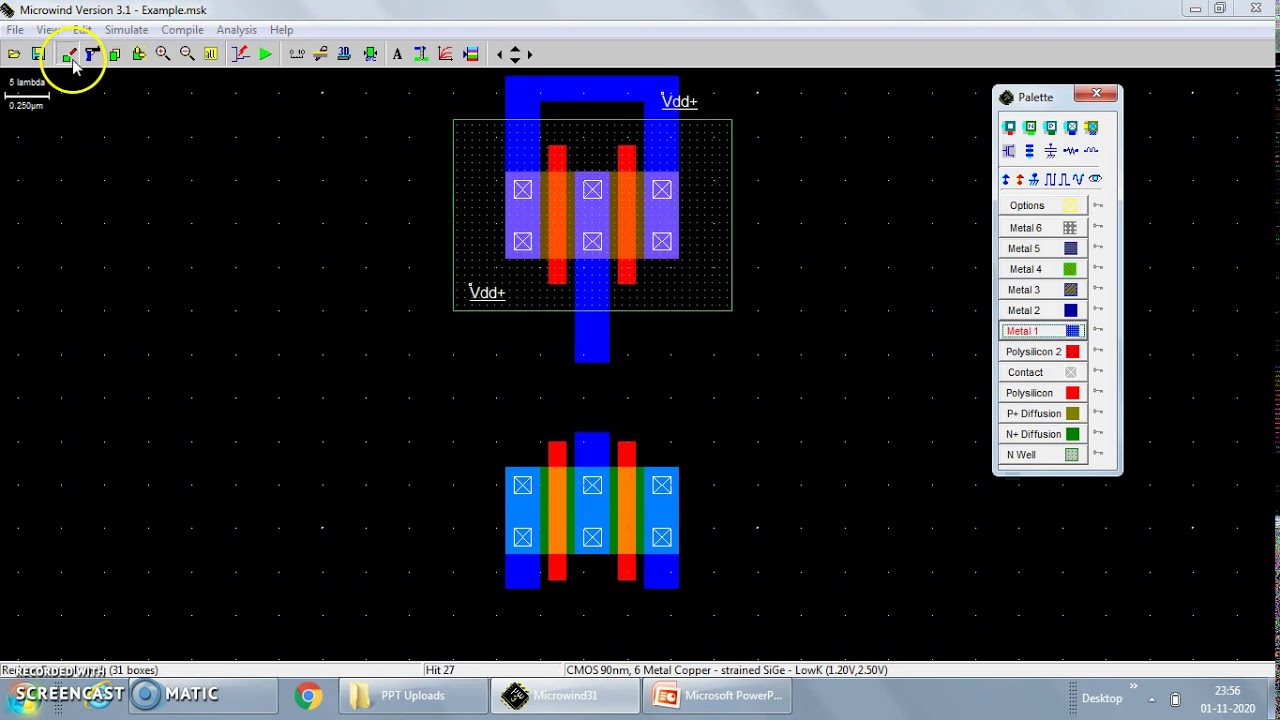
Task: Select the N+ Diffusion layer button
Action: coord(1042,434)
